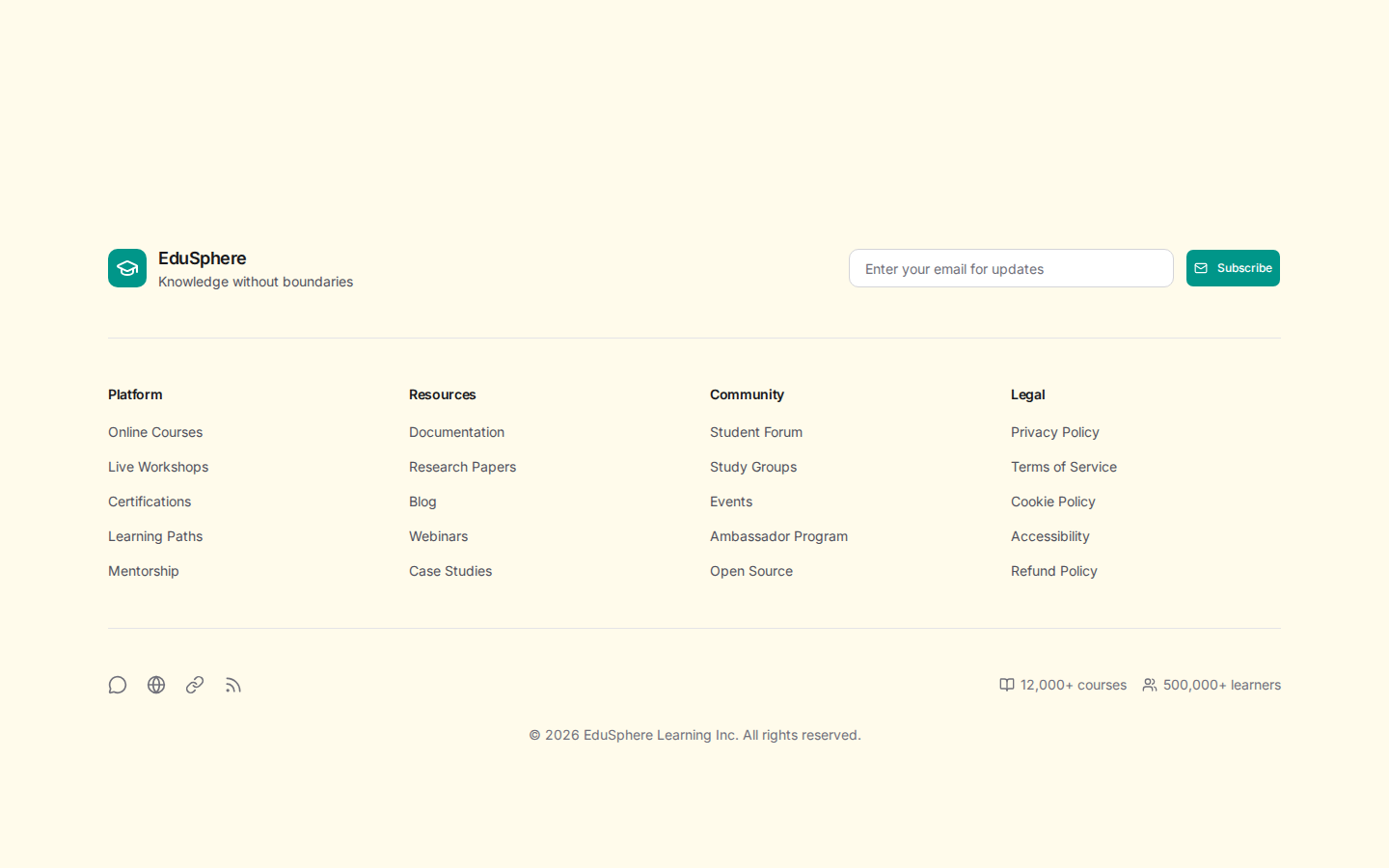Go to Live Workshops
Screen dimensions: 1389x868
pyautogui.click(x=158, y=467)
